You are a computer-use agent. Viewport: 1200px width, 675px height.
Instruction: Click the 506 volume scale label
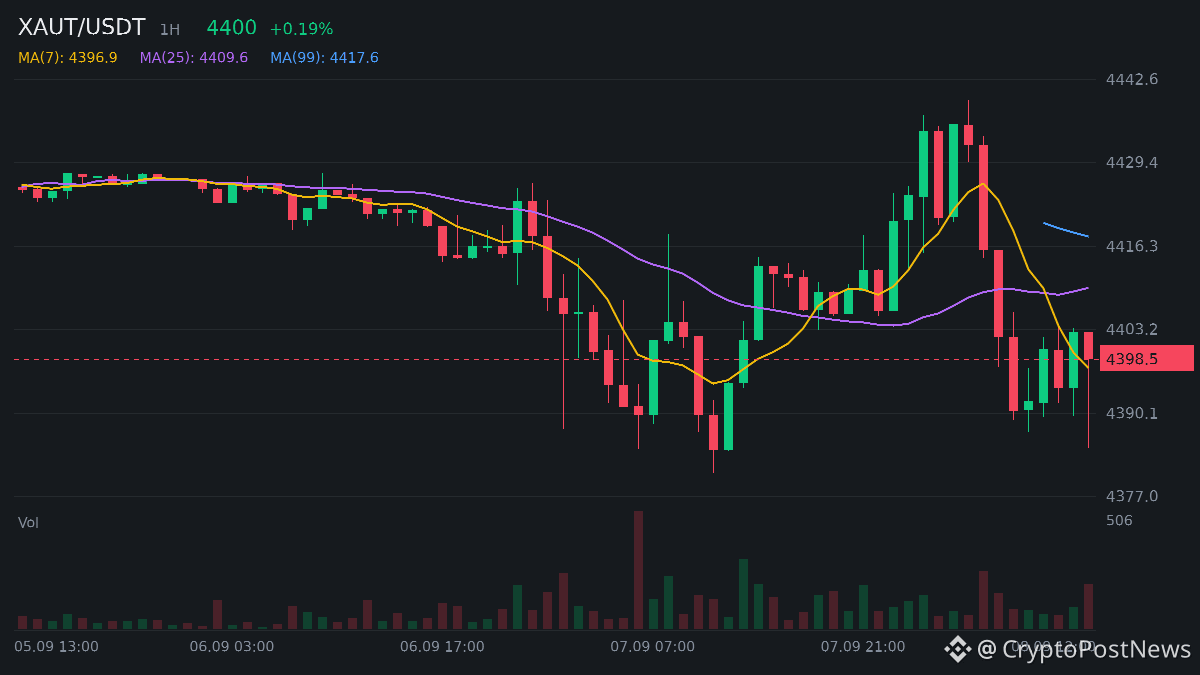pyautogui.click(x=1119, y=520)
